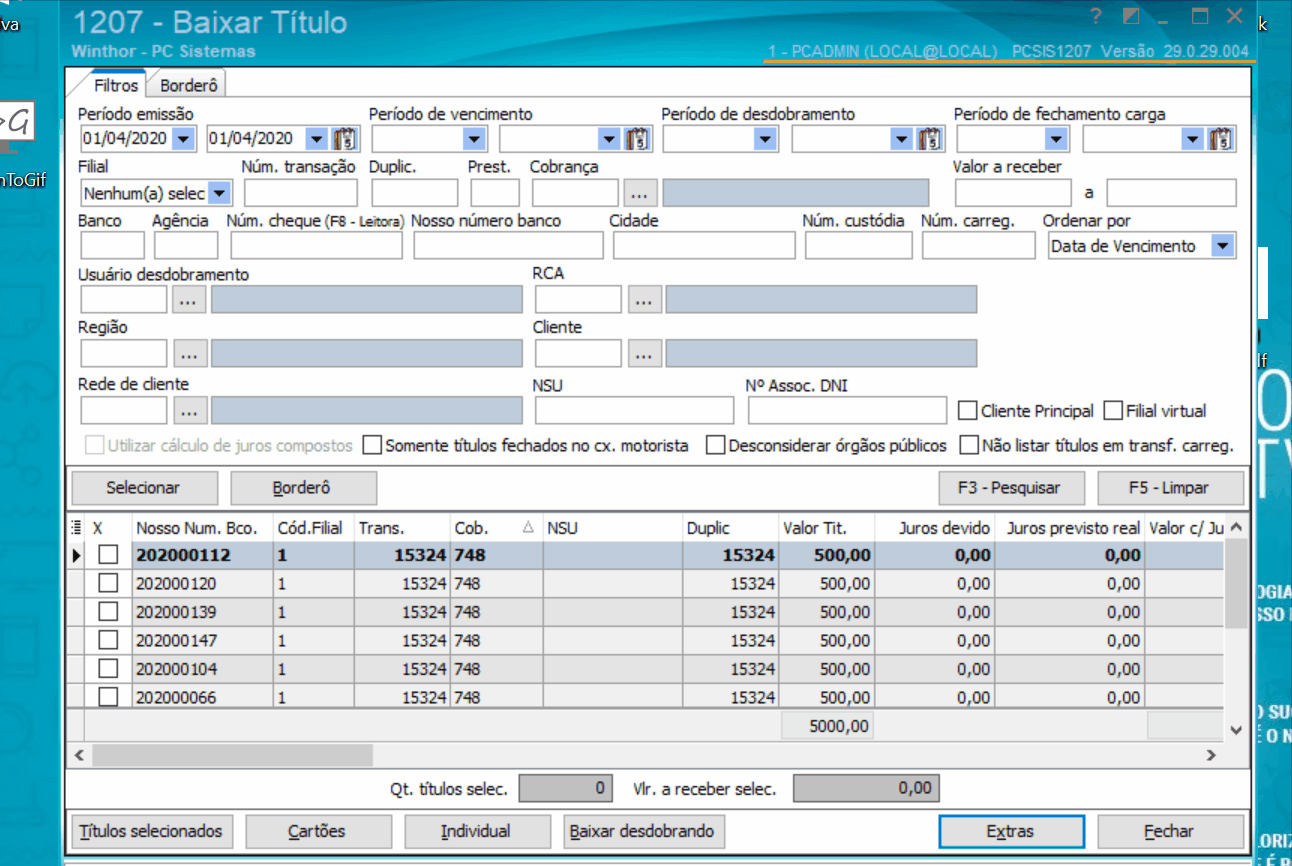Image resolution: width=1292 pixels, height=866 pixels.
Task: Click F5 - Limpar button
Action: tap(1170, 488)
